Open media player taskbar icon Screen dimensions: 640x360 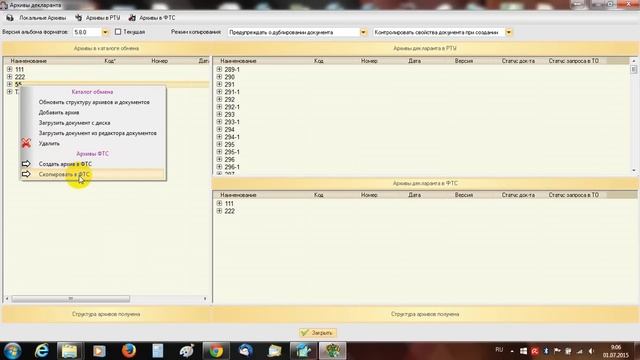click(99, 351)
